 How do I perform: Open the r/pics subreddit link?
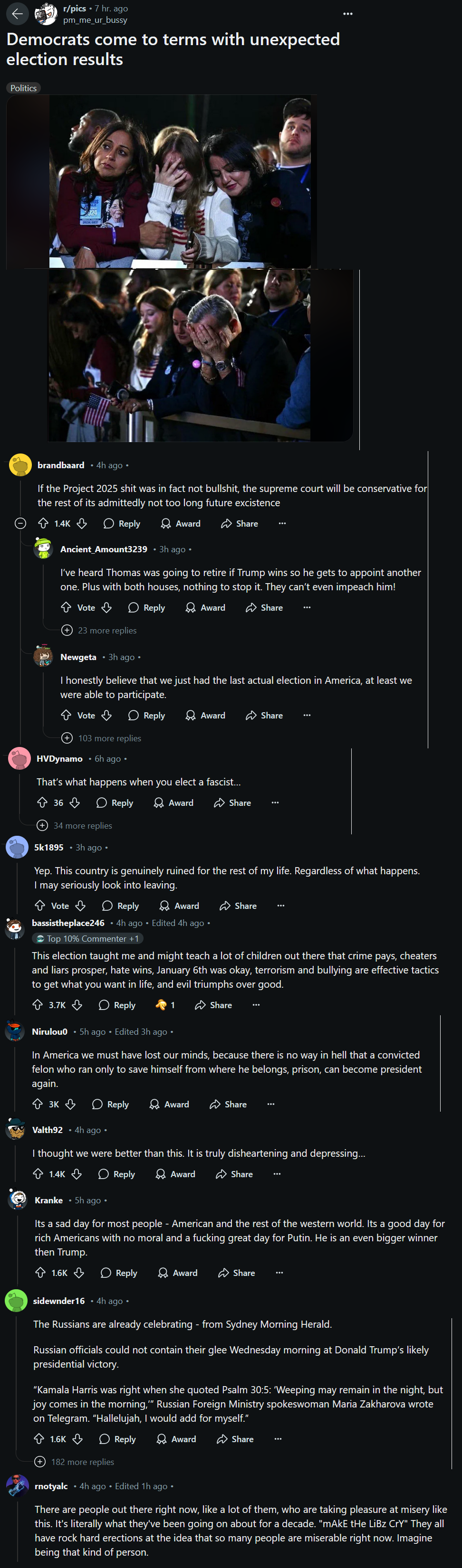(74, 9)
